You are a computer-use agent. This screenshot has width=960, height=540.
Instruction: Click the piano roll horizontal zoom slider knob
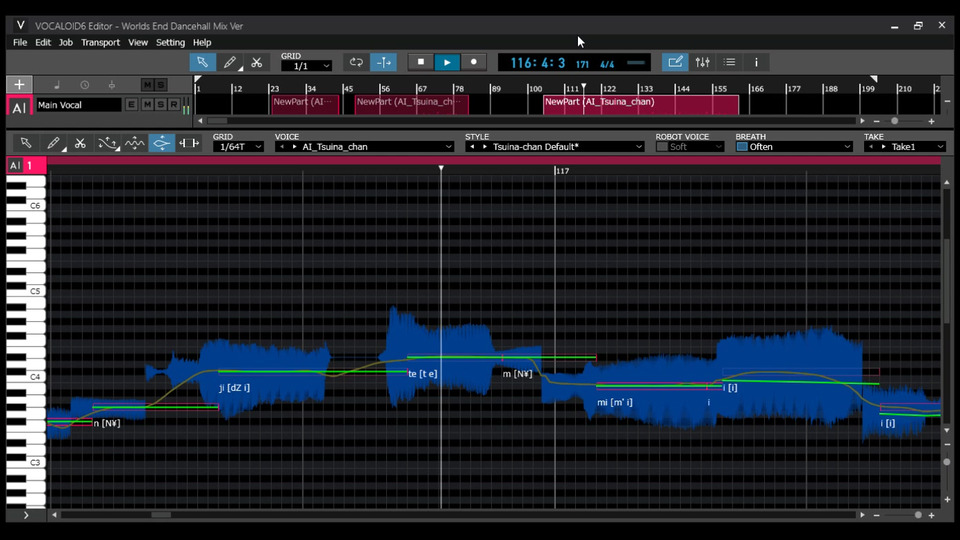(918, 515)
